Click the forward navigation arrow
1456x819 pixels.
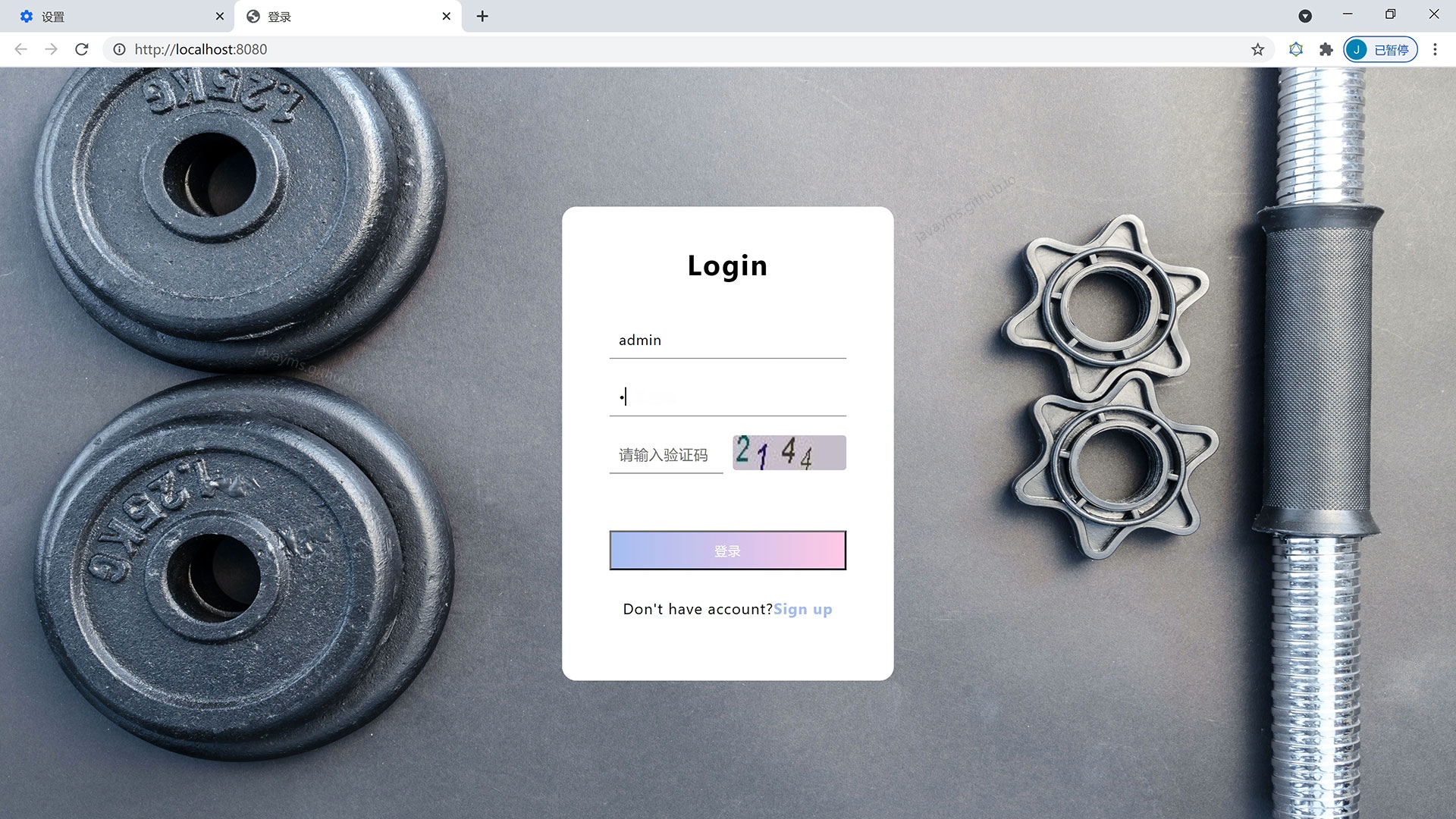[51, 49]
